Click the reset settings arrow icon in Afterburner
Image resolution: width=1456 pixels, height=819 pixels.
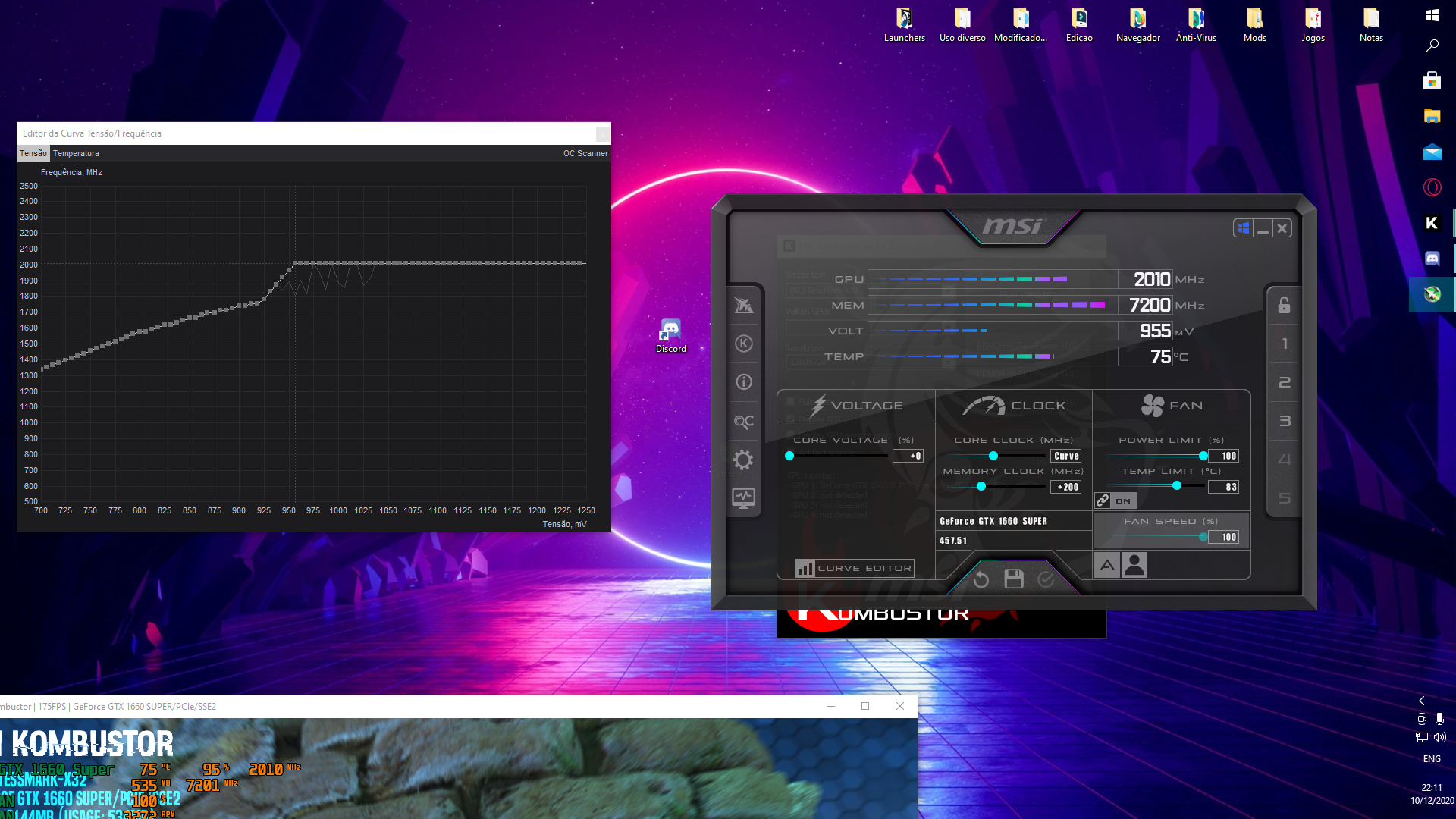981,579
